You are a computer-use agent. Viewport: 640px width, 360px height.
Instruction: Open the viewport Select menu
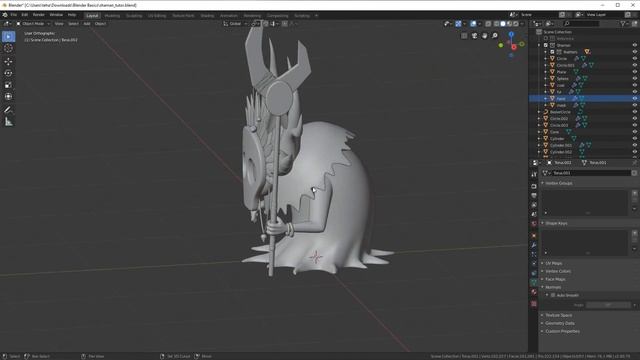73,24
